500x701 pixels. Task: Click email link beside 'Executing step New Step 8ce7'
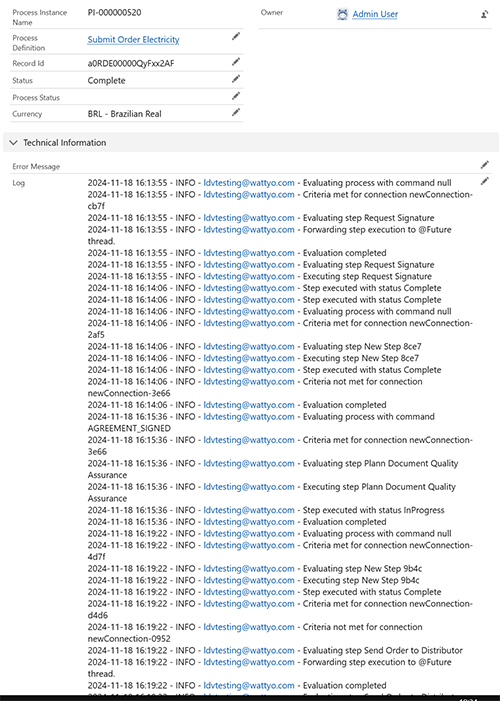pyautogui.click(x=249, y=358)
